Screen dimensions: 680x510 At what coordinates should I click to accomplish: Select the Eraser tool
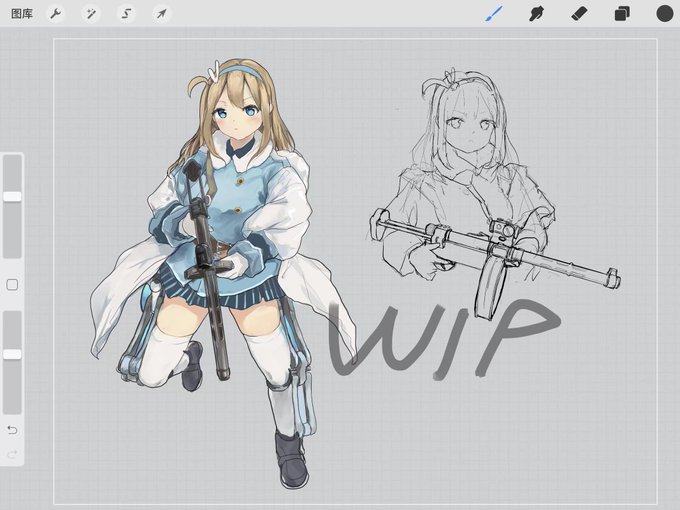click(x=579, y=14)
